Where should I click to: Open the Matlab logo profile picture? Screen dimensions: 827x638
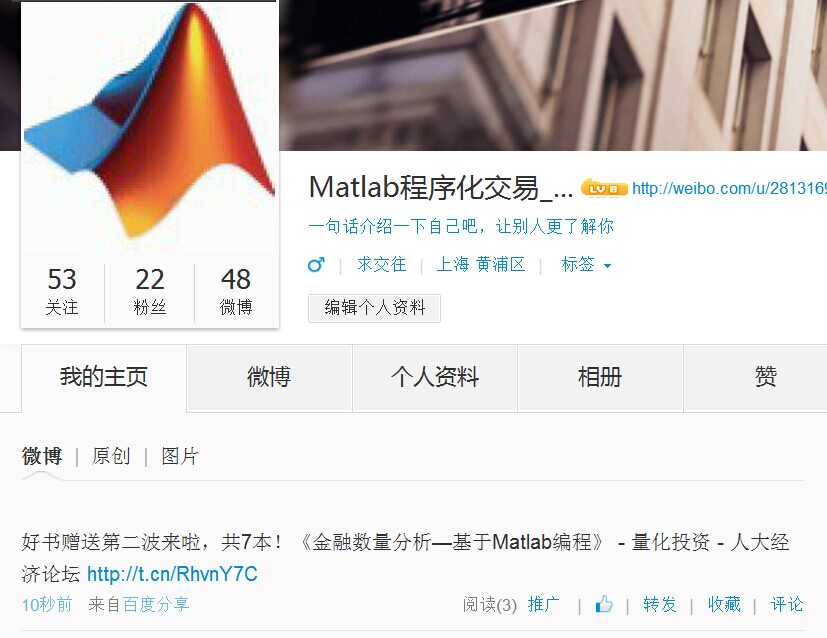[150, 127]
